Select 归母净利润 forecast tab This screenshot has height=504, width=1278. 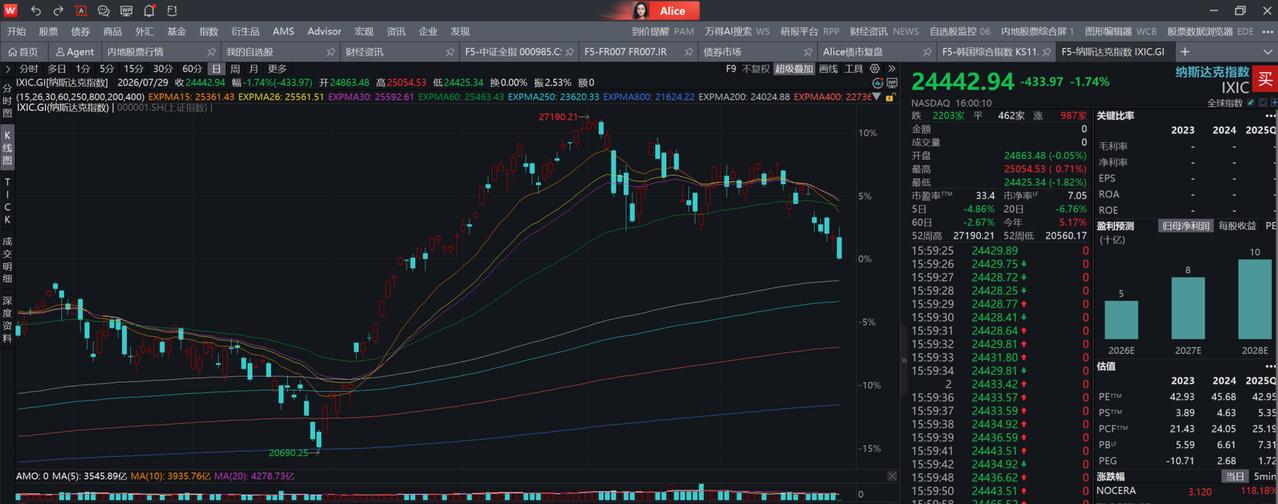pos(1185,225)
